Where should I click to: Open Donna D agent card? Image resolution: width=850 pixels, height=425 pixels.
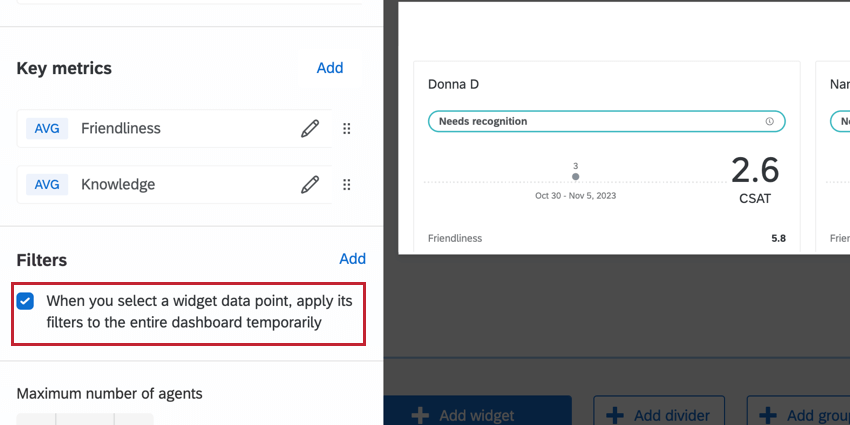[x=453, y=84]
